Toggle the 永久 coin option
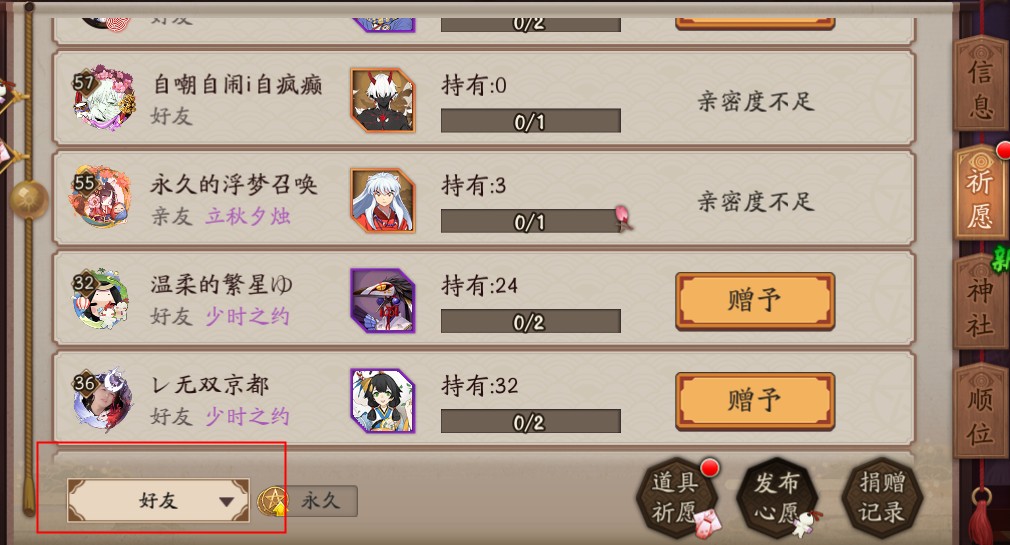The image size is (1010, 545). point(308,501)
